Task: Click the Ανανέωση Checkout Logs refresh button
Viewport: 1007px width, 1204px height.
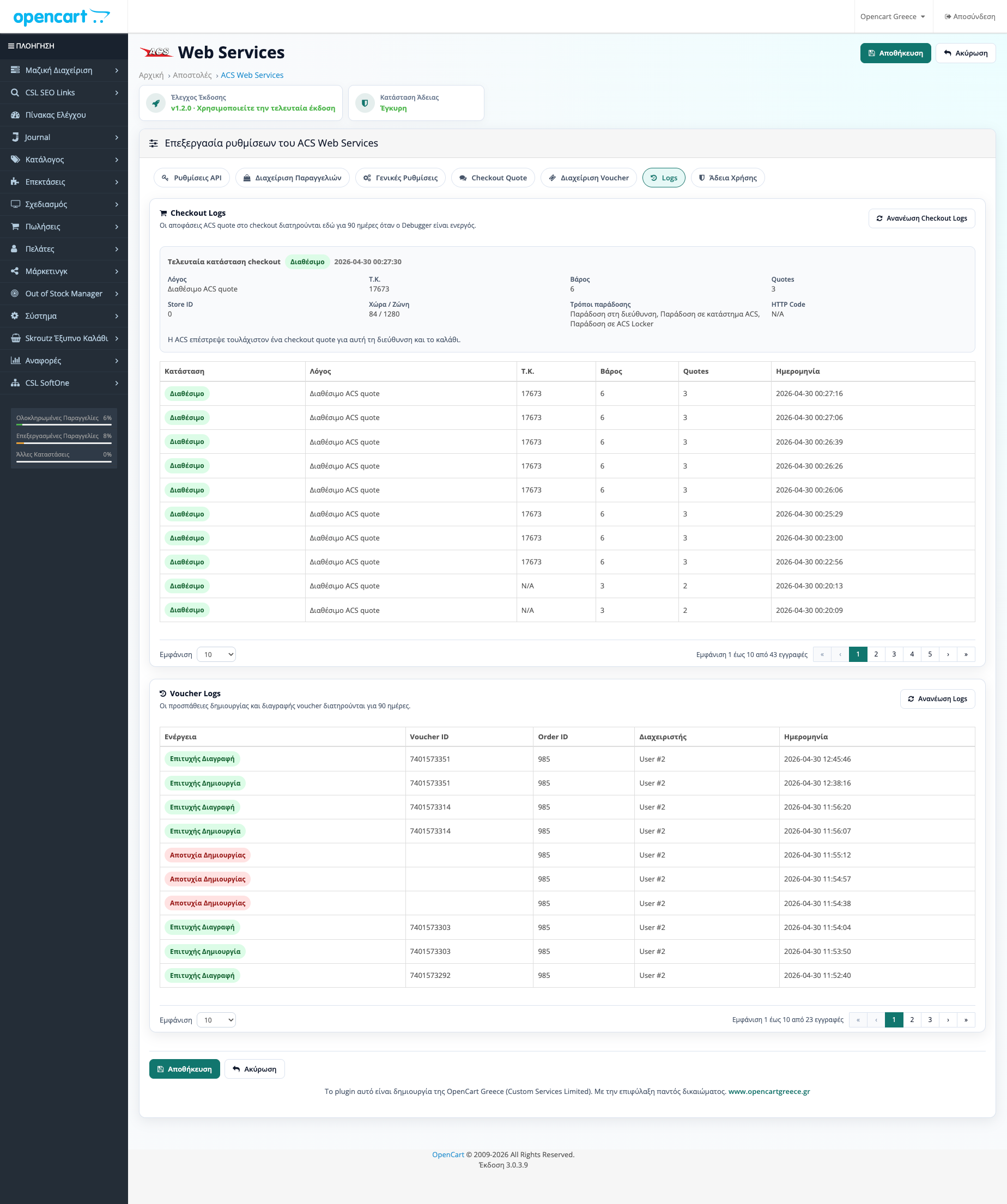Action: [x=921, y=218]
